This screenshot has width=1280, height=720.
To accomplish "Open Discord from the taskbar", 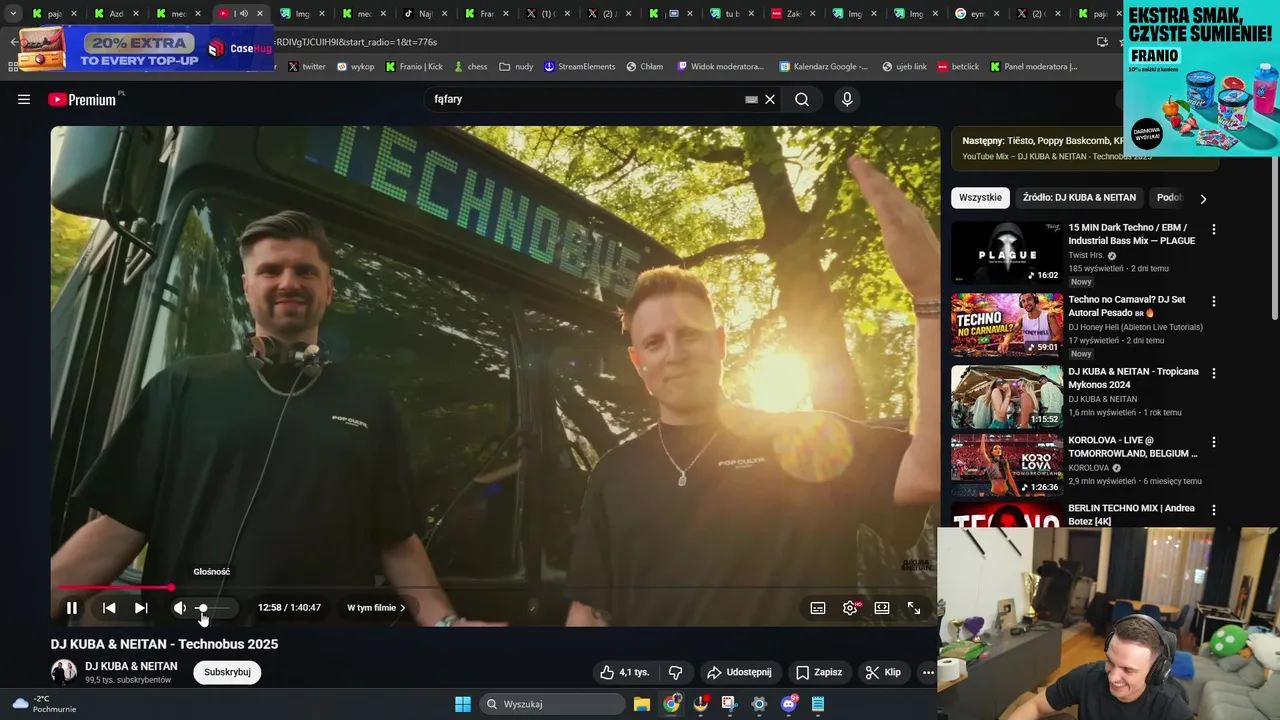I will pos(789,704).
